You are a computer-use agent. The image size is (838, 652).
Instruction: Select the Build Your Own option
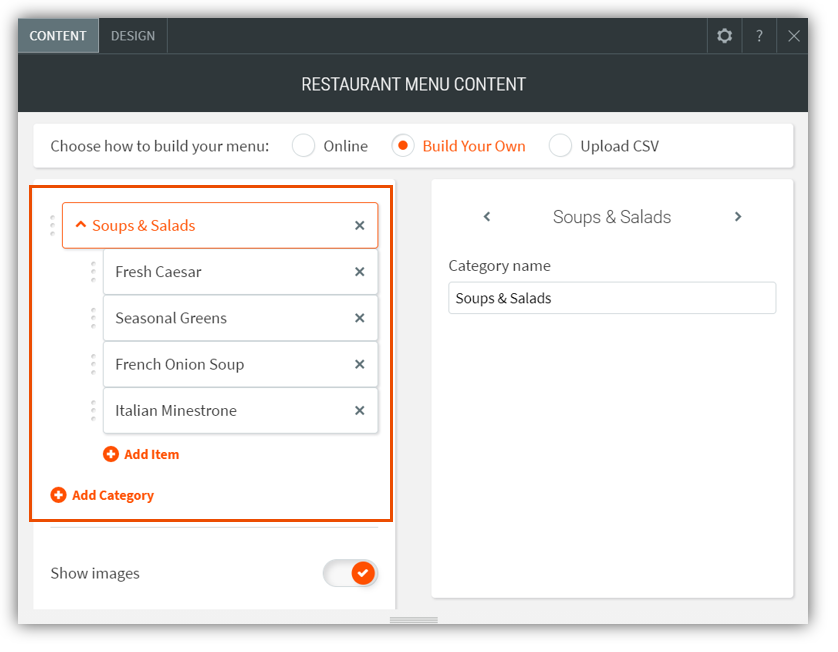click(x=403, y=146)
